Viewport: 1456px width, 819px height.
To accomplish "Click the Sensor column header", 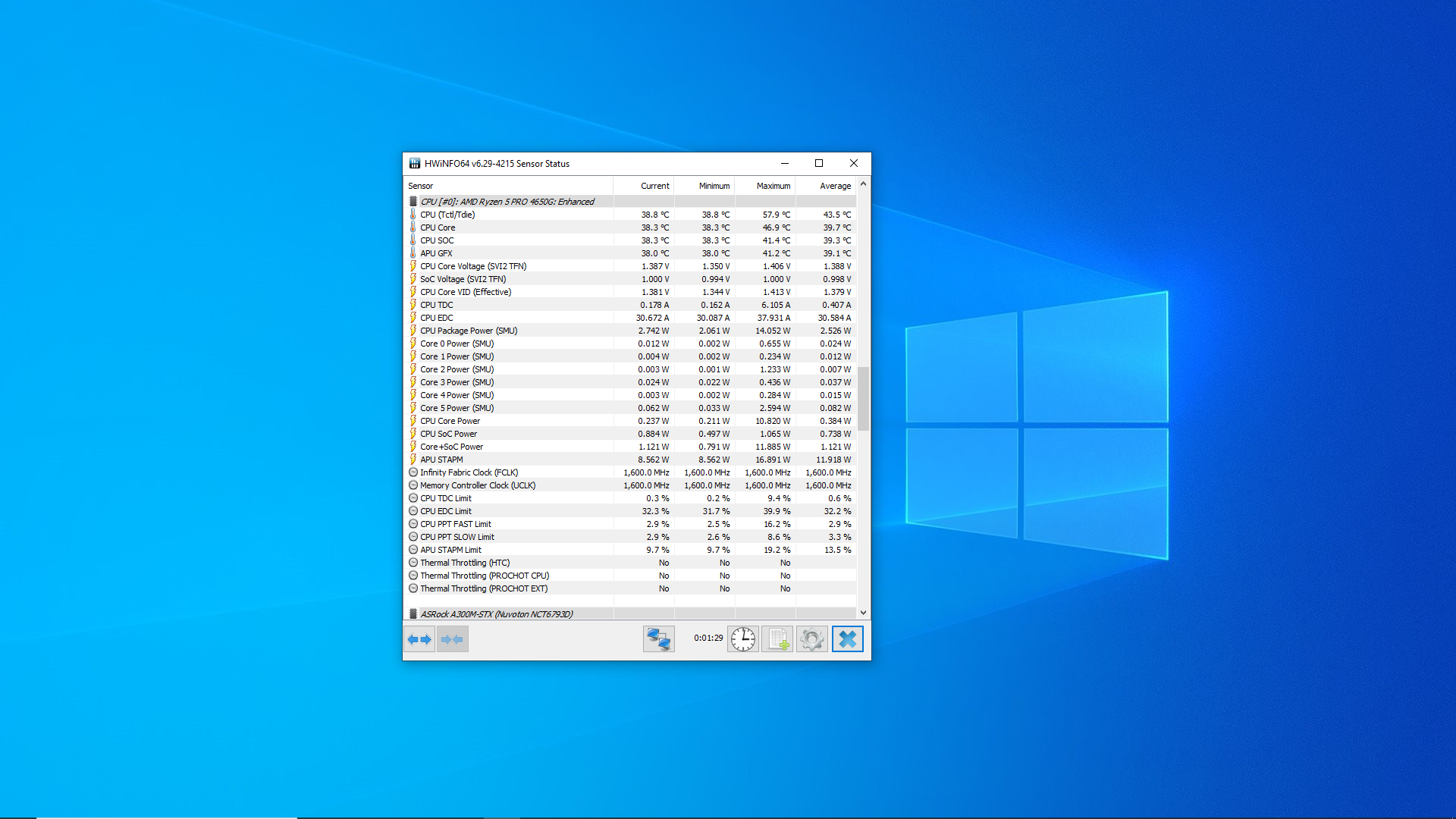I will (421, 186).
